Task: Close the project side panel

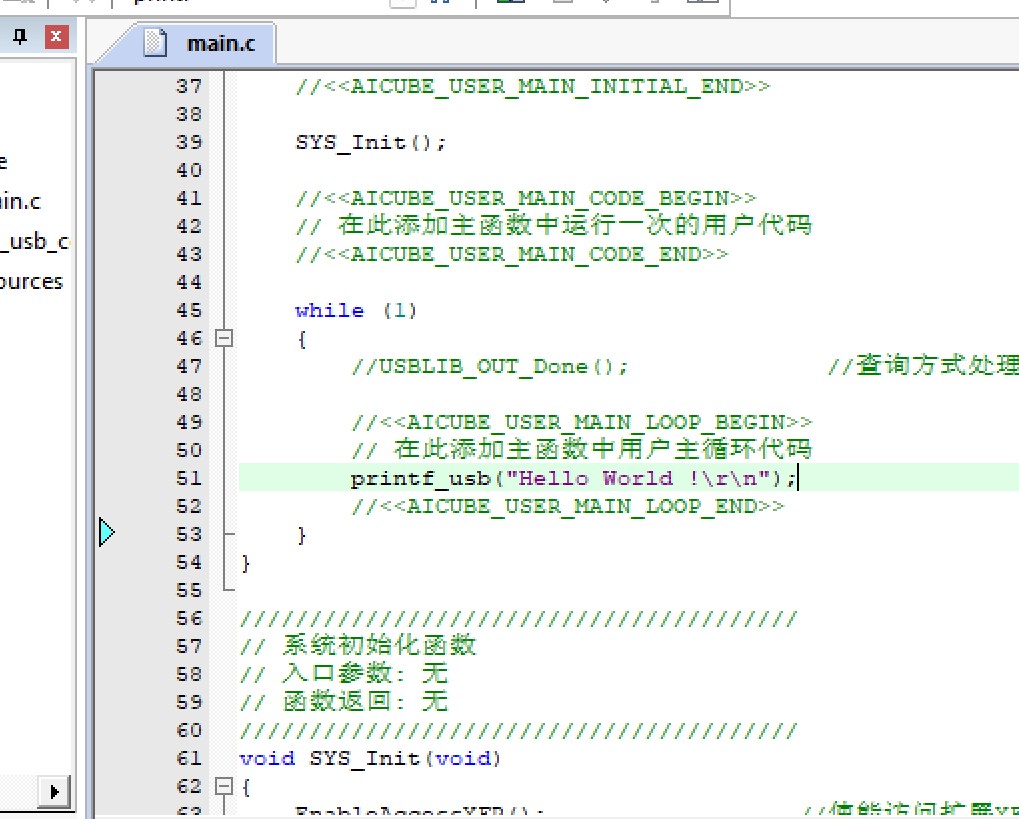Action: tap(56, 38)
